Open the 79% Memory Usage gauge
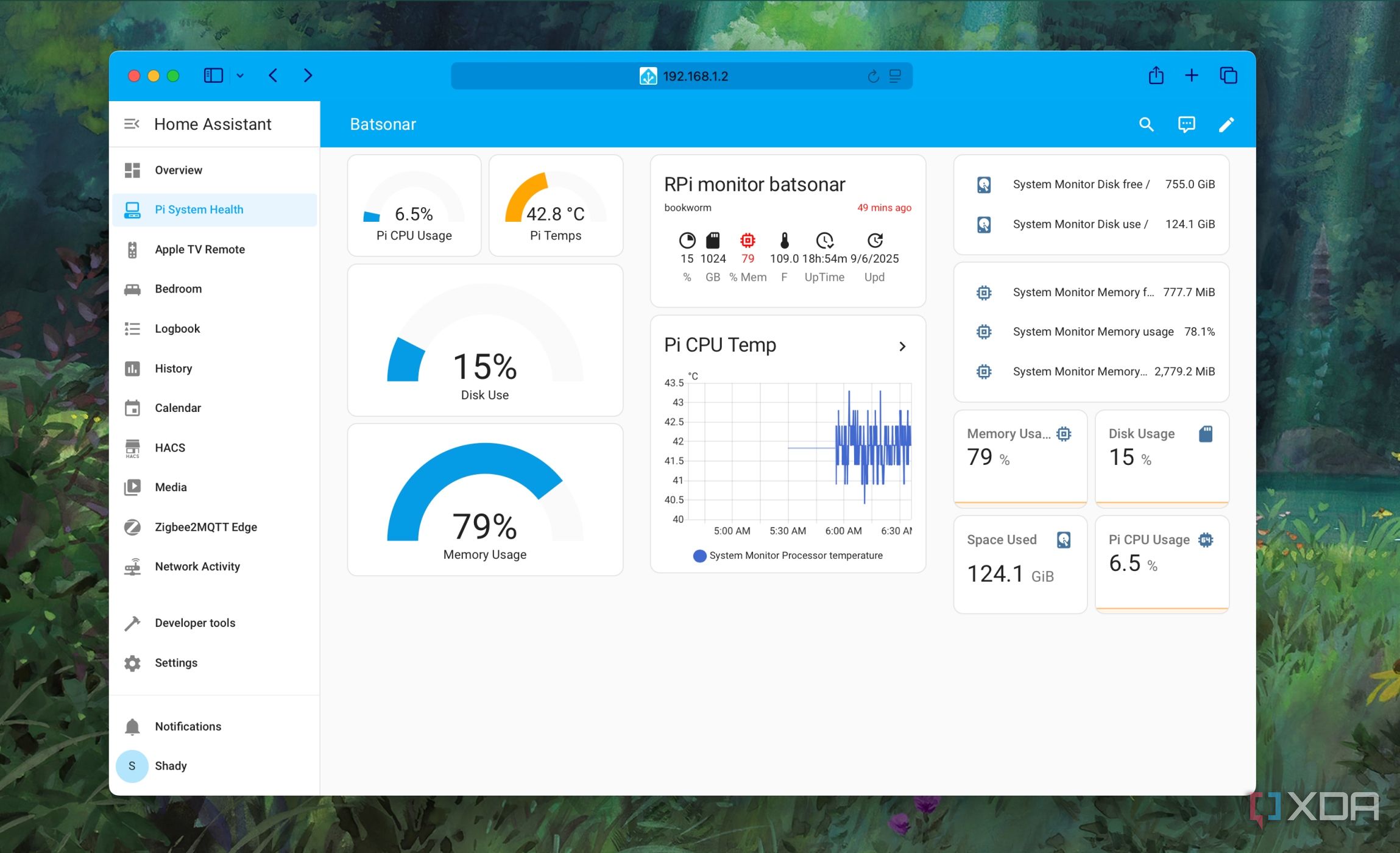 point(485,500)
